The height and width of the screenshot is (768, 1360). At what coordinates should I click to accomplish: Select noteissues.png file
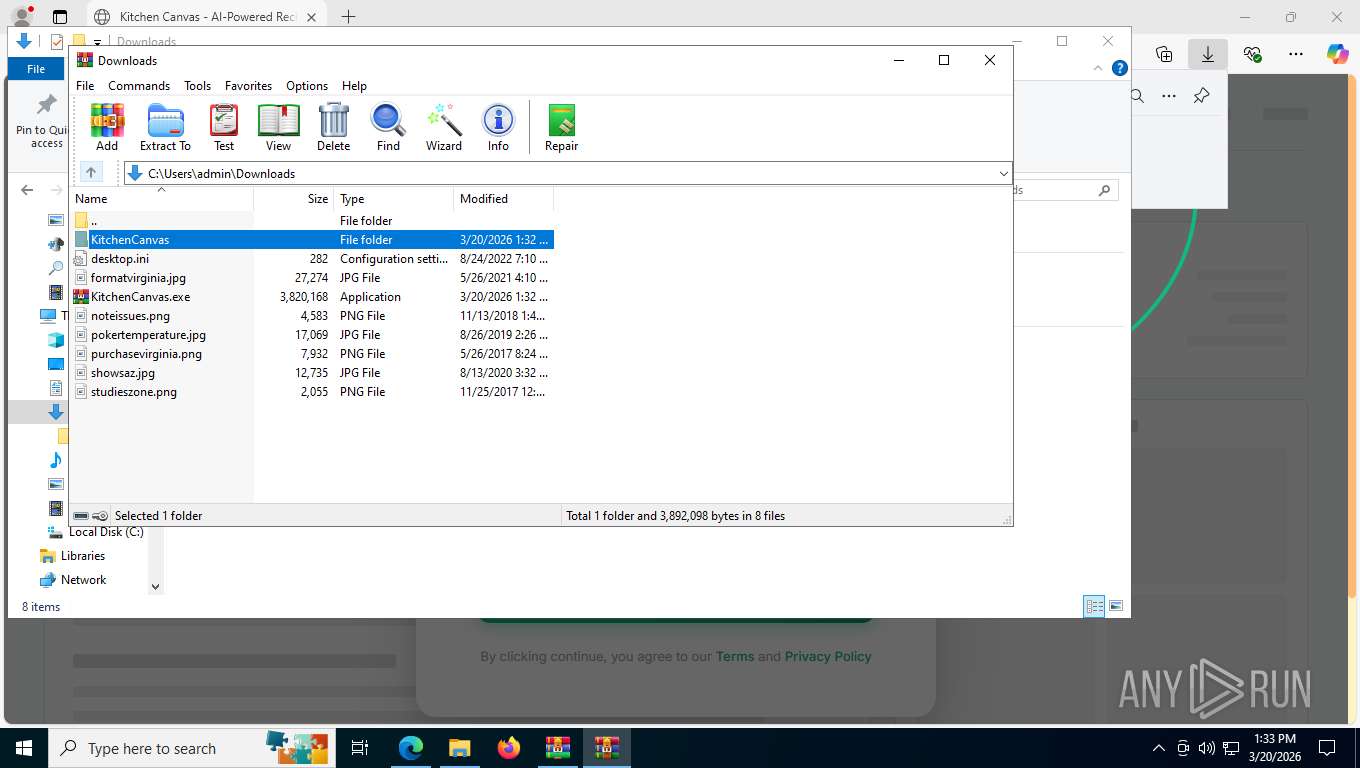312,316
